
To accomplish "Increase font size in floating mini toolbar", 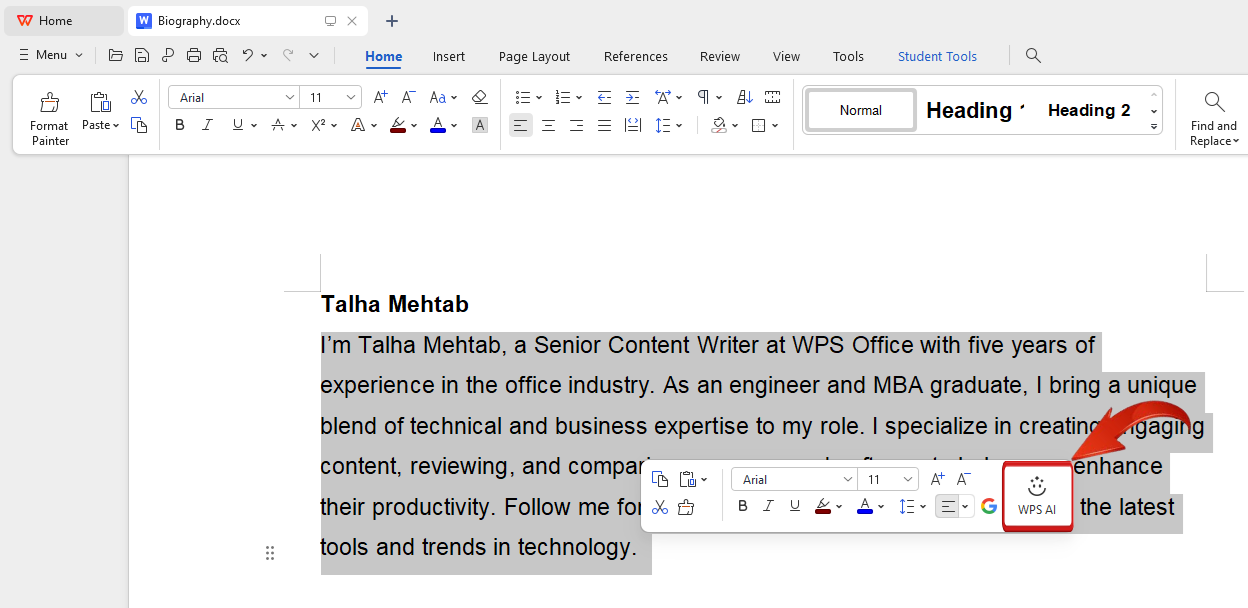I will (x=937, y=479).
